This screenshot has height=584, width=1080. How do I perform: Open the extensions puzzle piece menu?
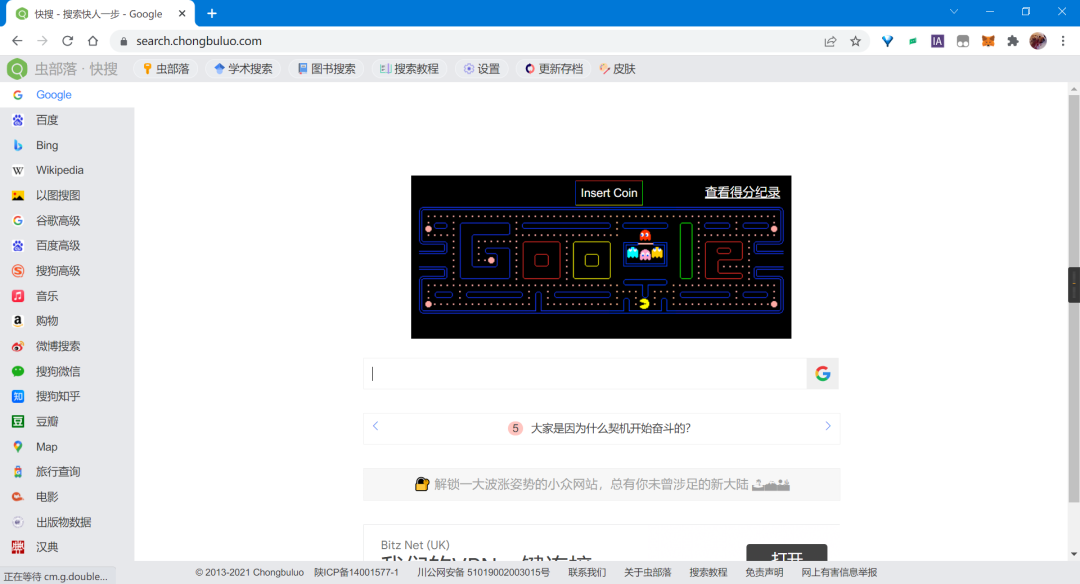(1012, 41)
